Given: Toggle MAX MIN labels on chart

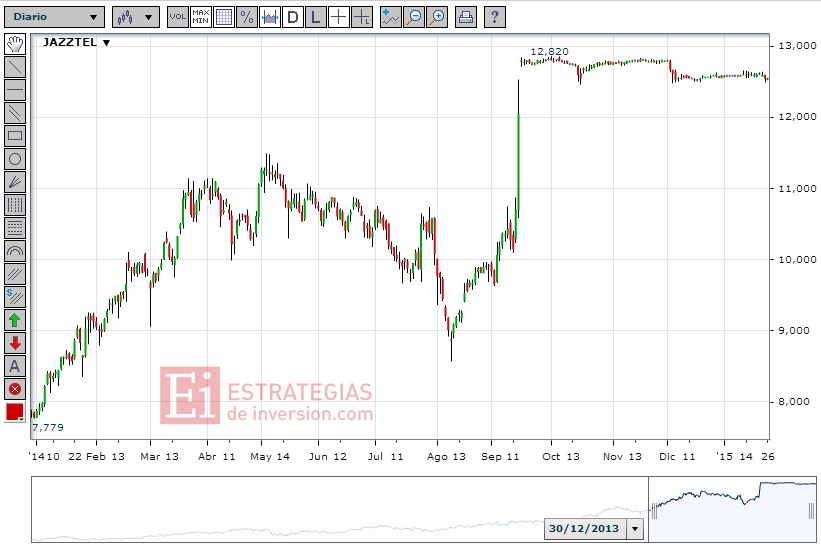Looking at the screenshot, I should coord(201,17).
